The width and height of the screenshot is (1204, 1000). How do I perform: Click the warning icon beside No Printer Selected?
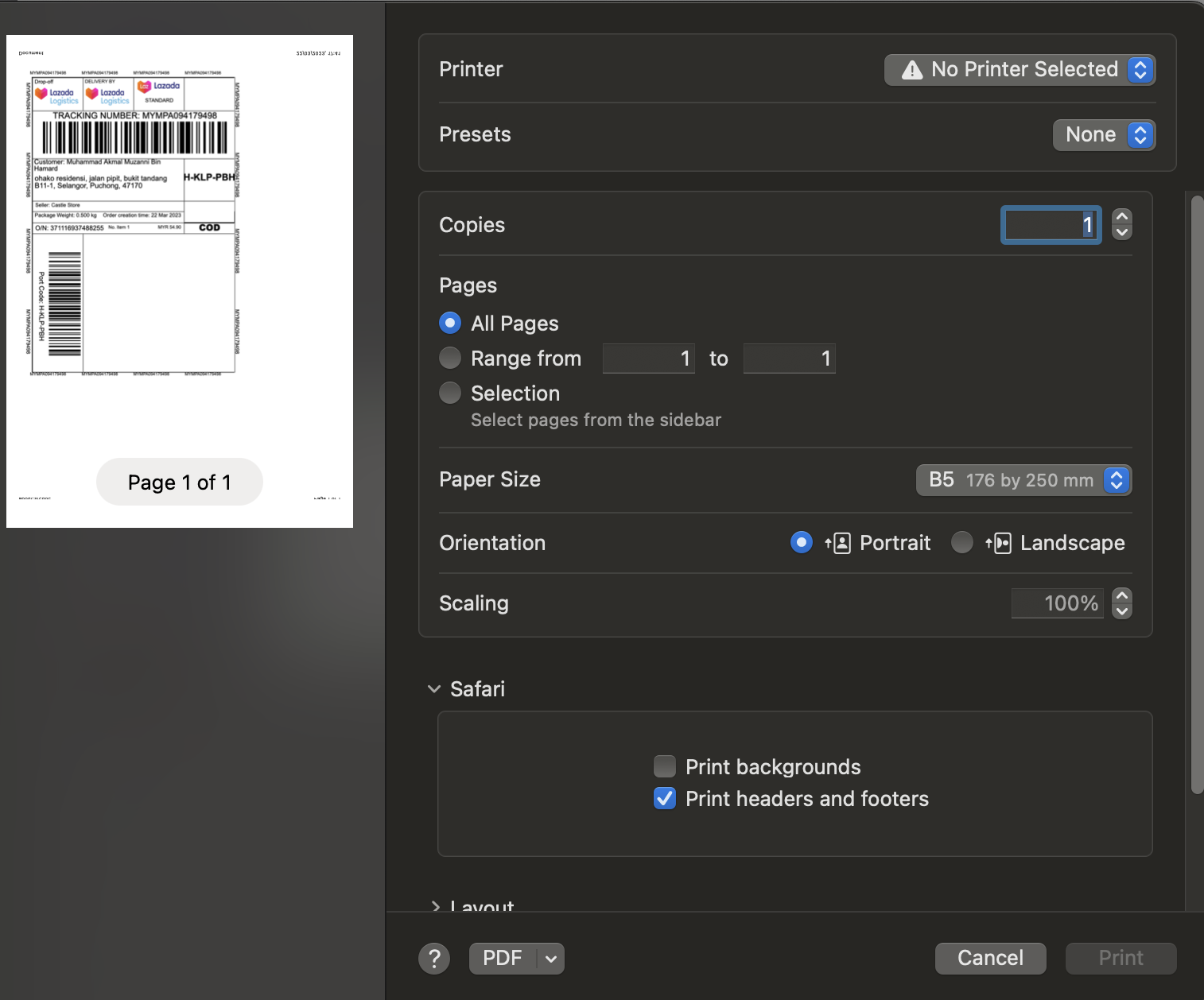[912, 70]
